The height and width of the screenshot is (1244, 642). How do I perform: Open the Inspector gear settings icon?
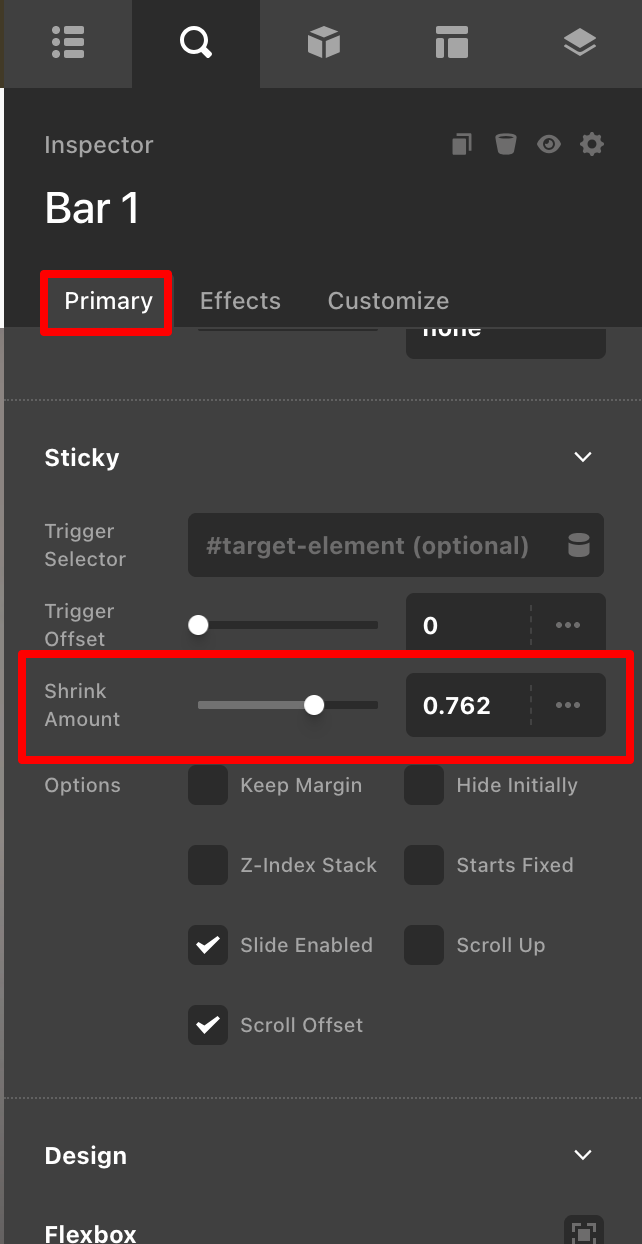(592, 145)
